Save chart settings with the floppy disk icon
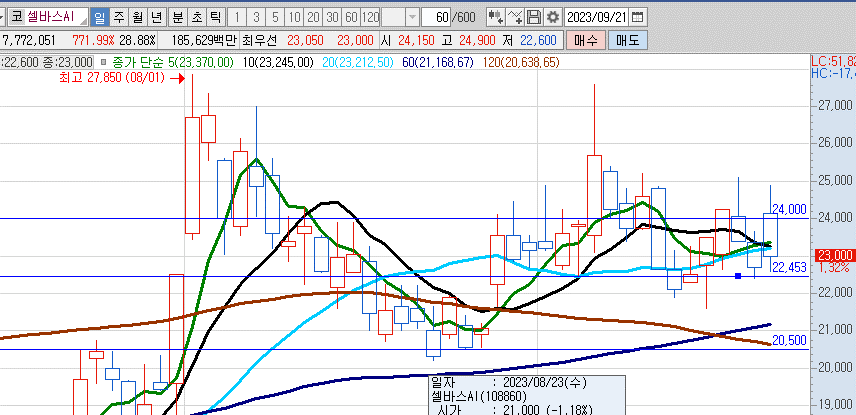Screen dimensions: 856x415 [534, 17]
